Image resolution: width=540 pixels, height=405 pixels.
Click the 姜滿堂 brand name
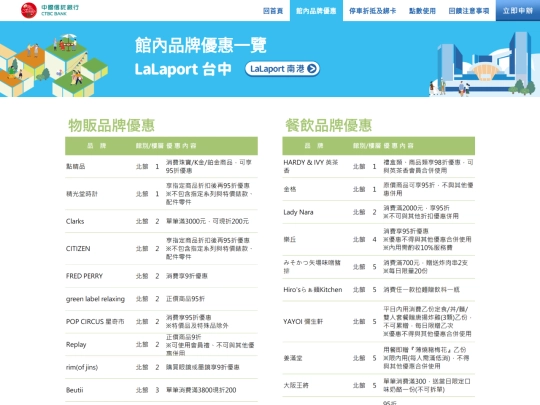pyautogui.click(x=293, y=358)
